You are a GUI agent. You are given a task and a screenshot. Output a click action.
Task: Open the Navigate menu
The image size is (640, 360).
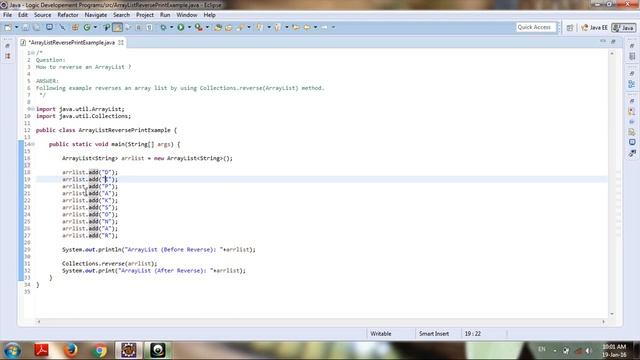point(96,15)
